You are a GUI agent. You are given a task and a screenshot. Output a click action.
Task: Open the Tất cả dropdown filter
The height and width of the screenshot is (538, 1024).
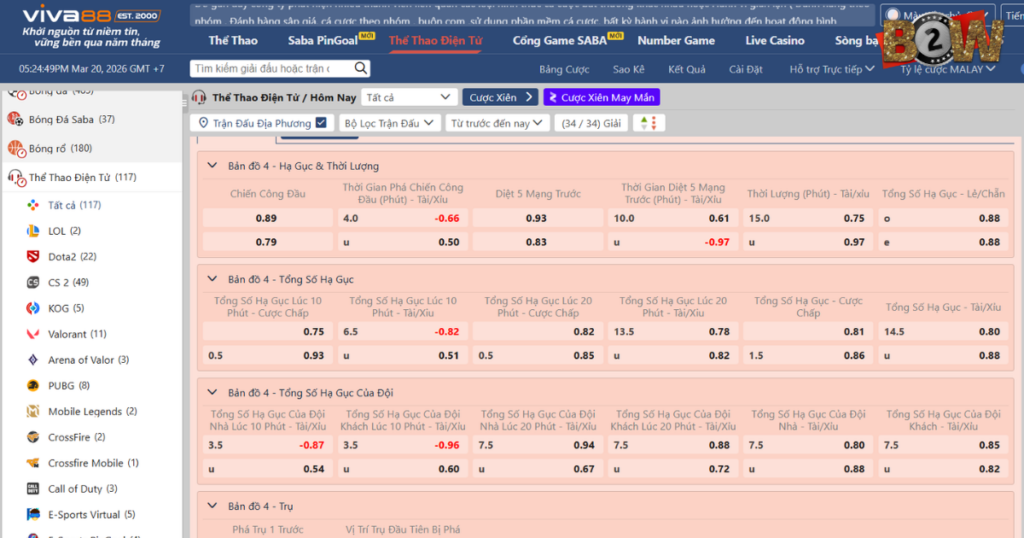409,97
